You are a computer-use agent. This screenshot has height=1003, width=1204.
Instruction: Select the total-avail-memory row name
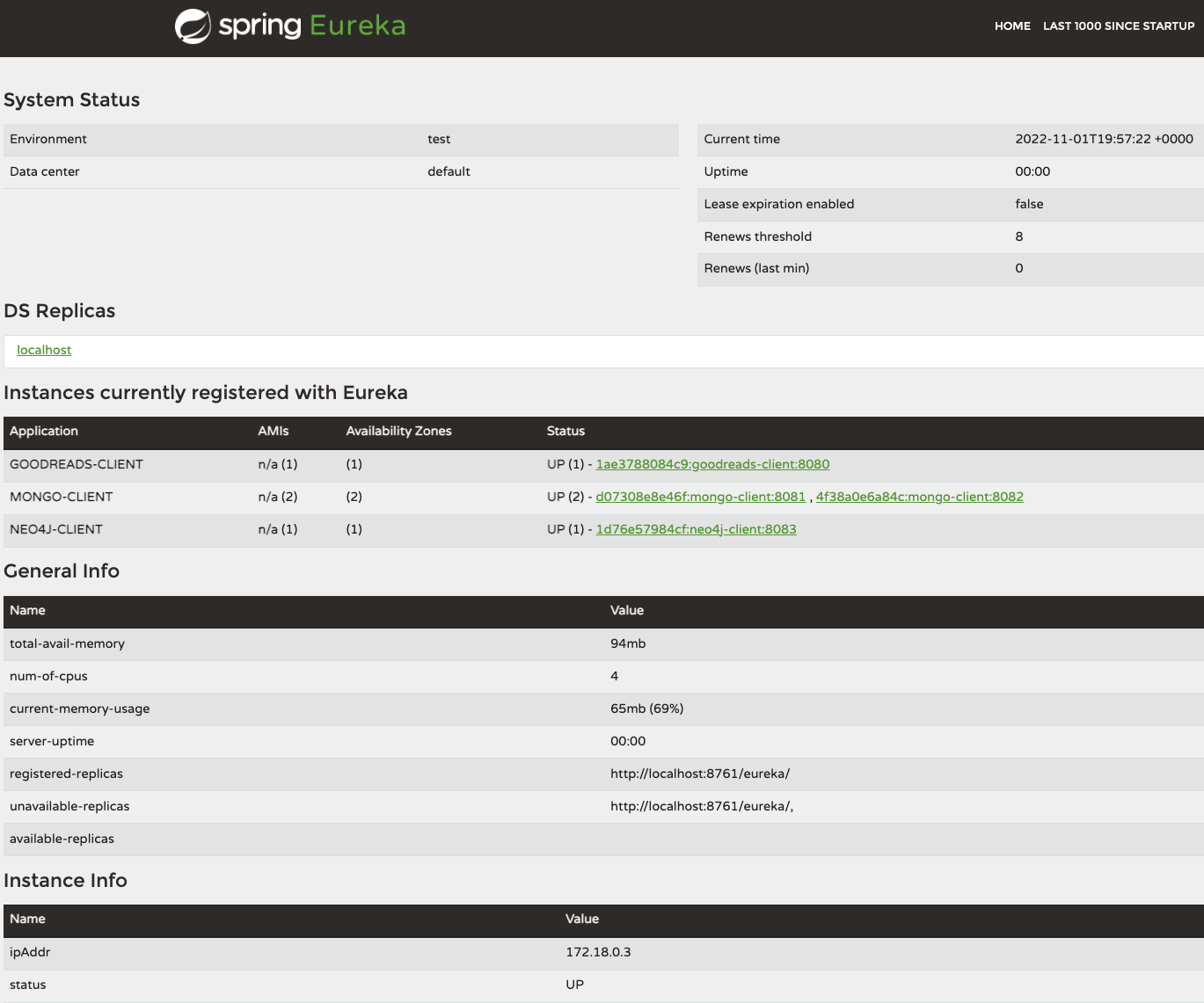(68, 643)
